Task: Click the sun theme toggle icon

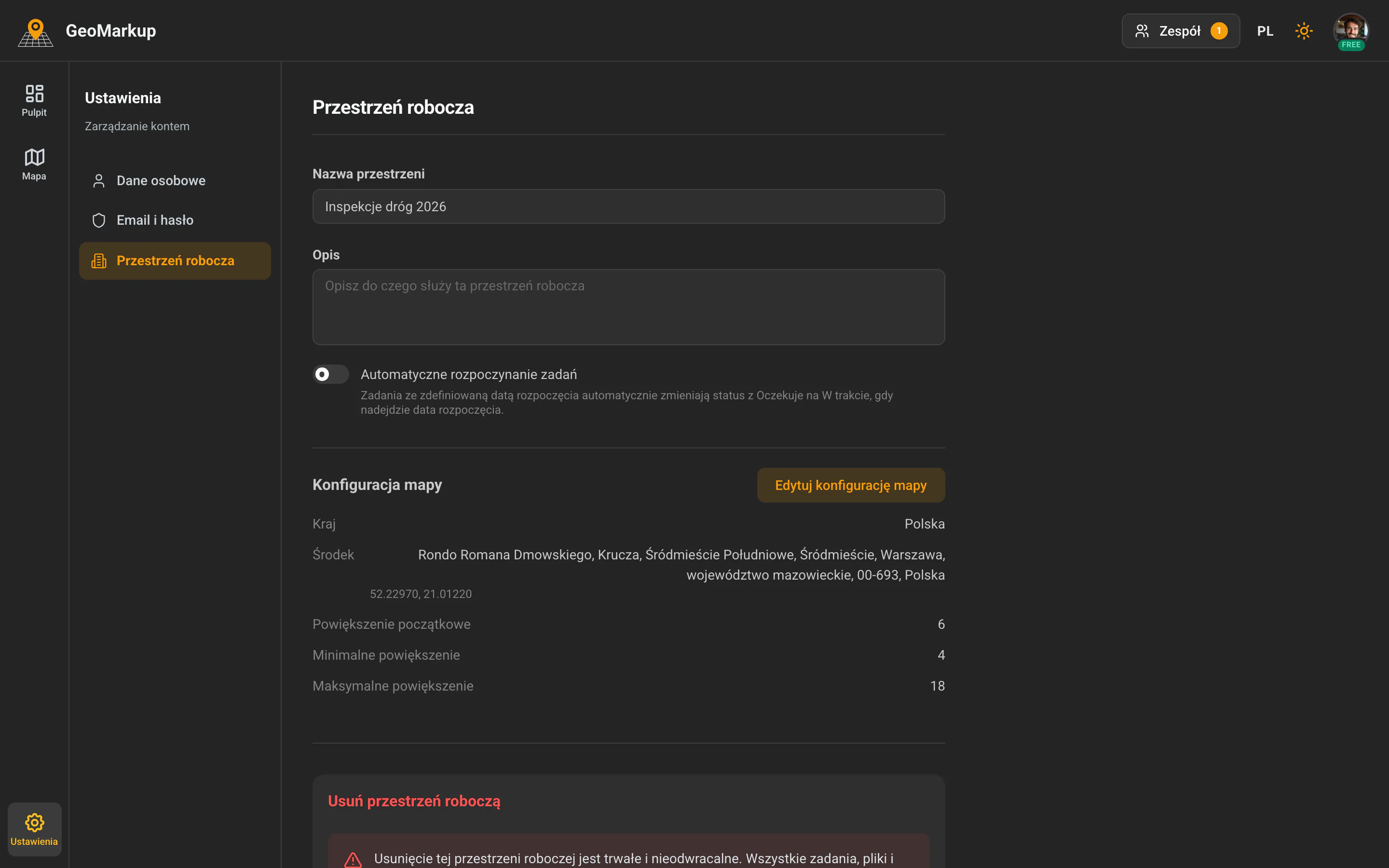Action: click(1304, 31)
